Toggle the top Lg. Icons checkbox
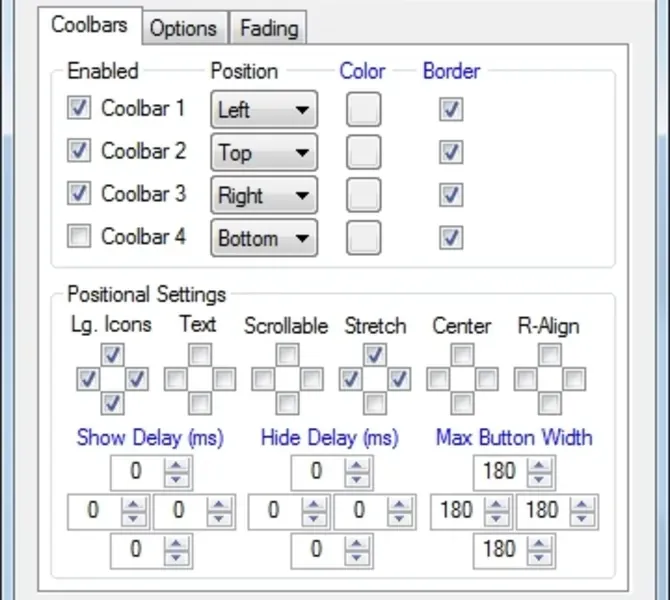The image size is (670, 600). [x=113, y=355]
